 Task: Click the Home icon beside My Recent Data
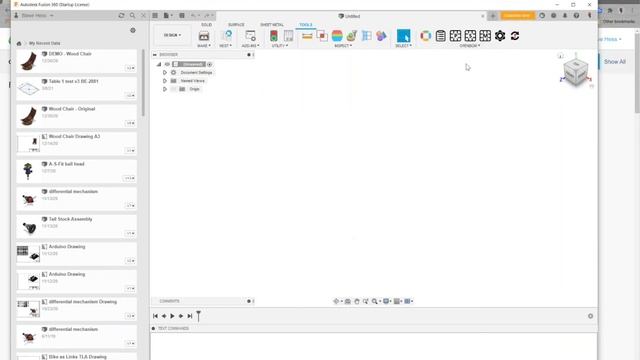click(19, 43)
